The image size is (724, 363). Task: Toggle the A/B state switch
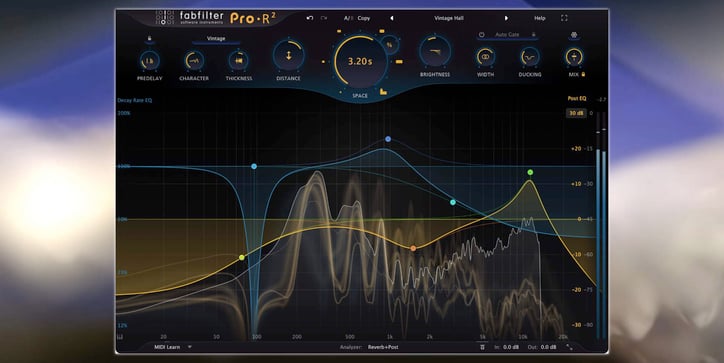pos(348,18)
